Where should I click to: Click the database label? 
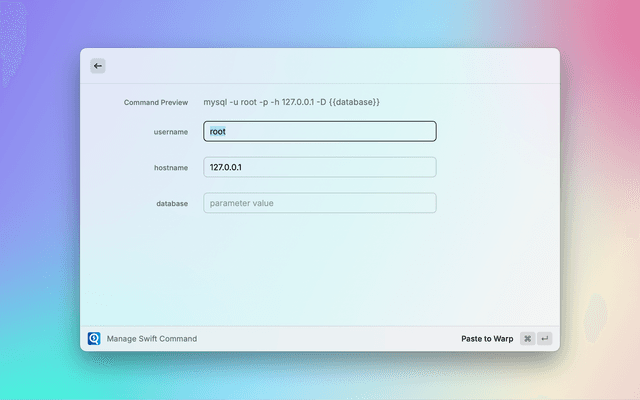[x=172, y=203]
